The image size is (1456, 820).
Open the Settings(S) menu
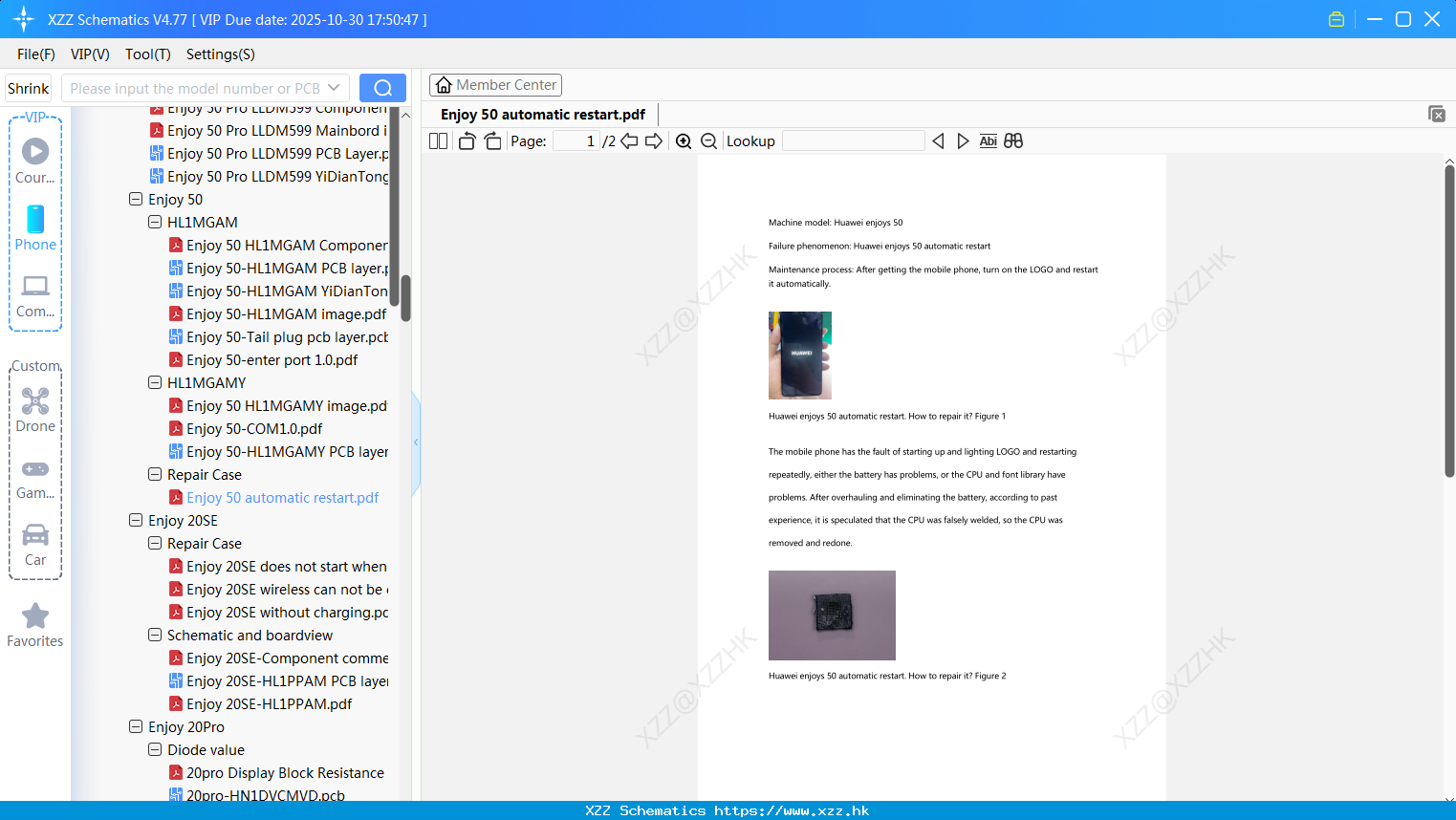(220, 54)
